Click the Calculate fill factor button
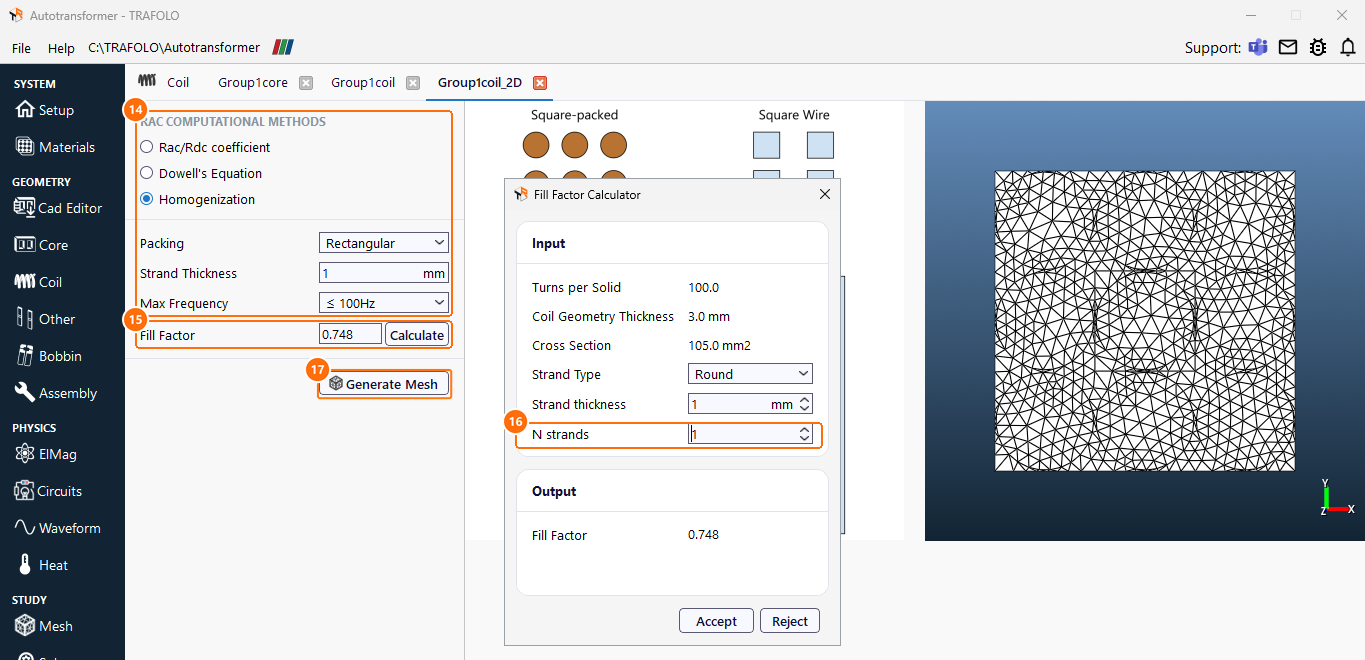Screen dimensions: 1365x660 pos(417,335)
